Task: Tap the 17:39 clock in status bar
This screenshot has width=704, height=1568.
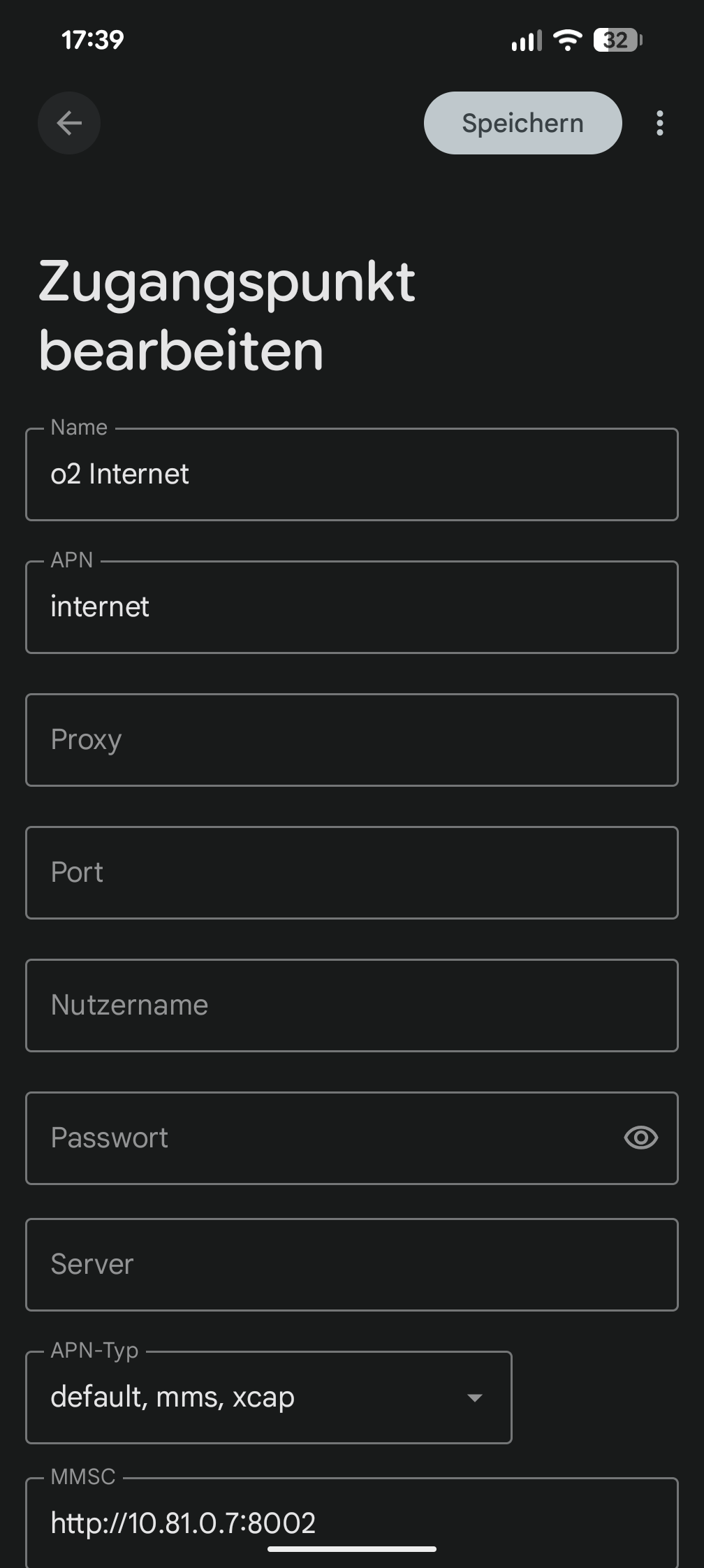Action: [93, 40]
